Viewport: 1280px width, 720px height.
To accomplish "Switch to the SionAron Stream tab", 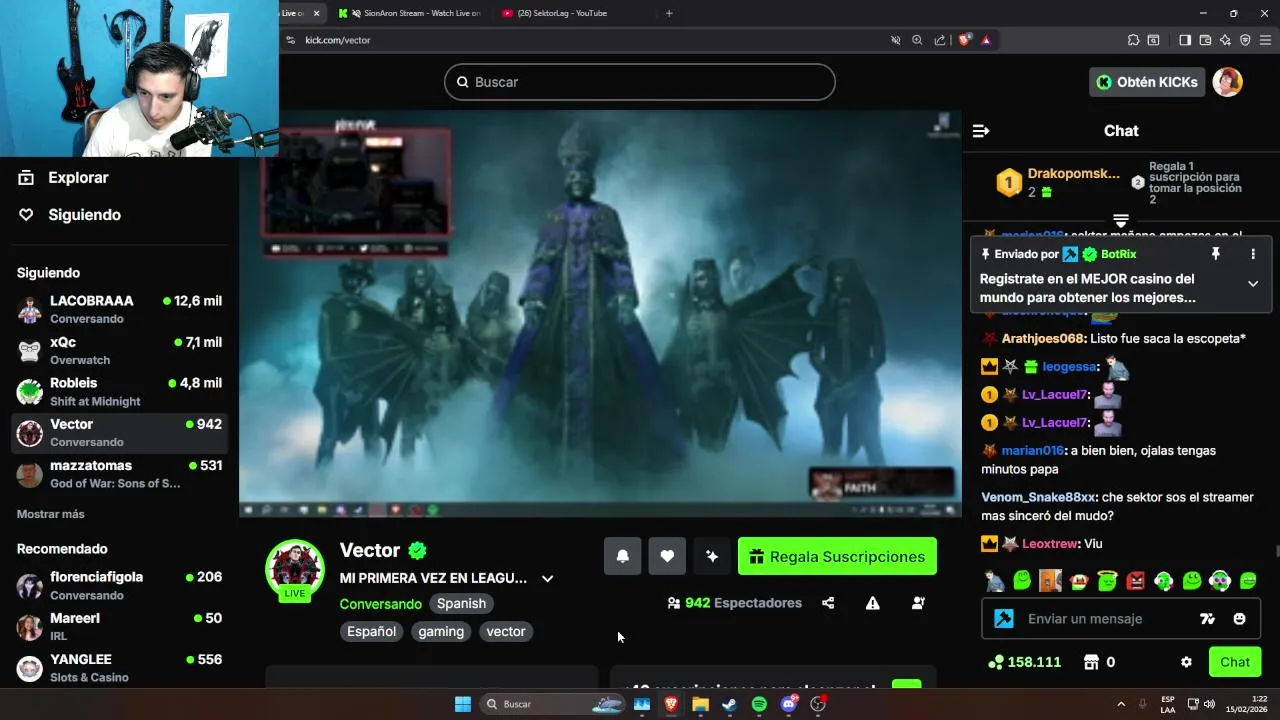I will [410, 13].
